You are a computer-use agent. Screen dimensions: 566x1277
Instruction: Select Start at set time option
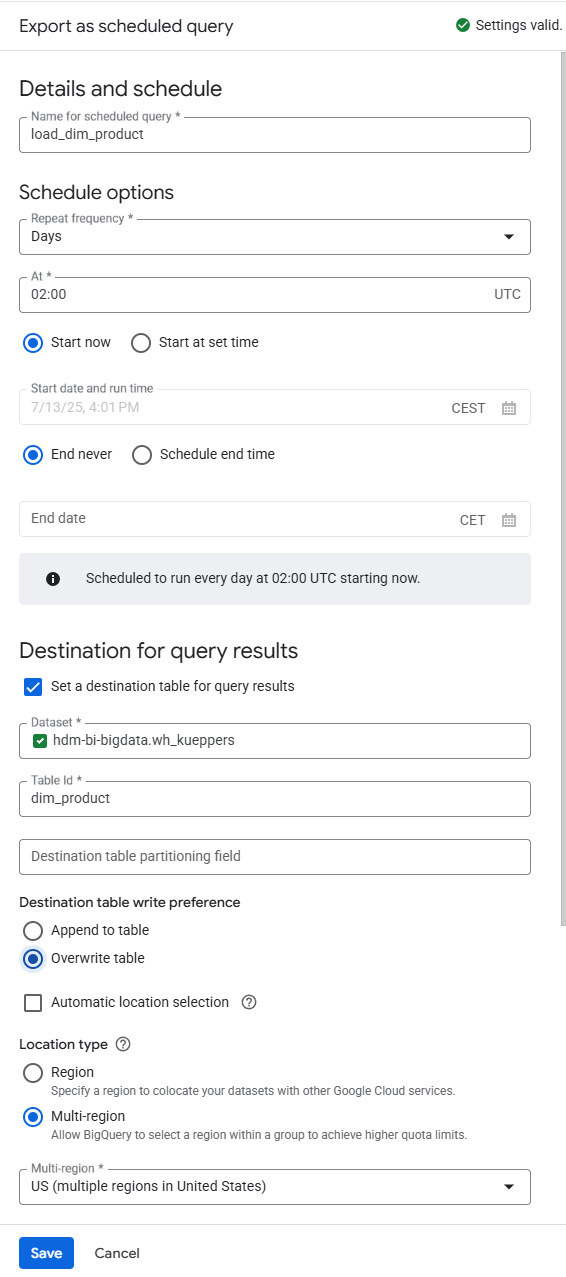[142, 342]
